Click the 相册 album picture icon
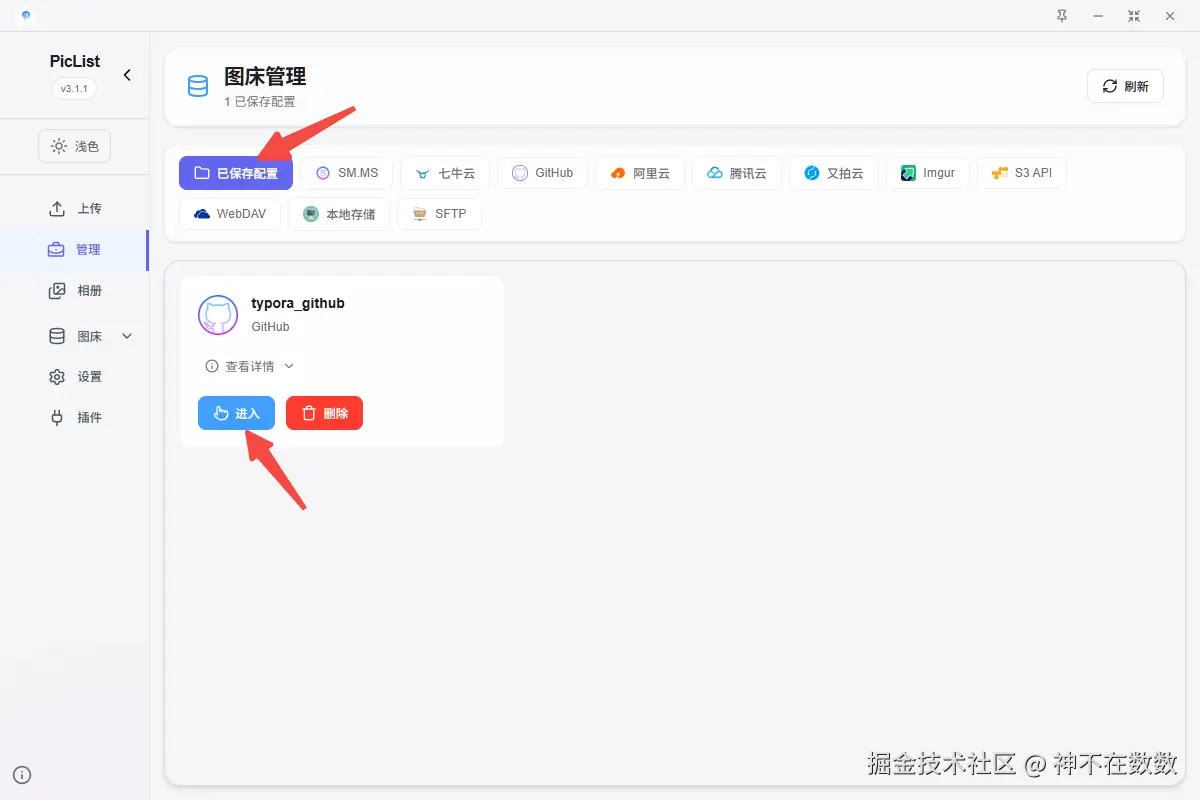This screenshot has height=800, width=1200. click(x=57, y=291)
